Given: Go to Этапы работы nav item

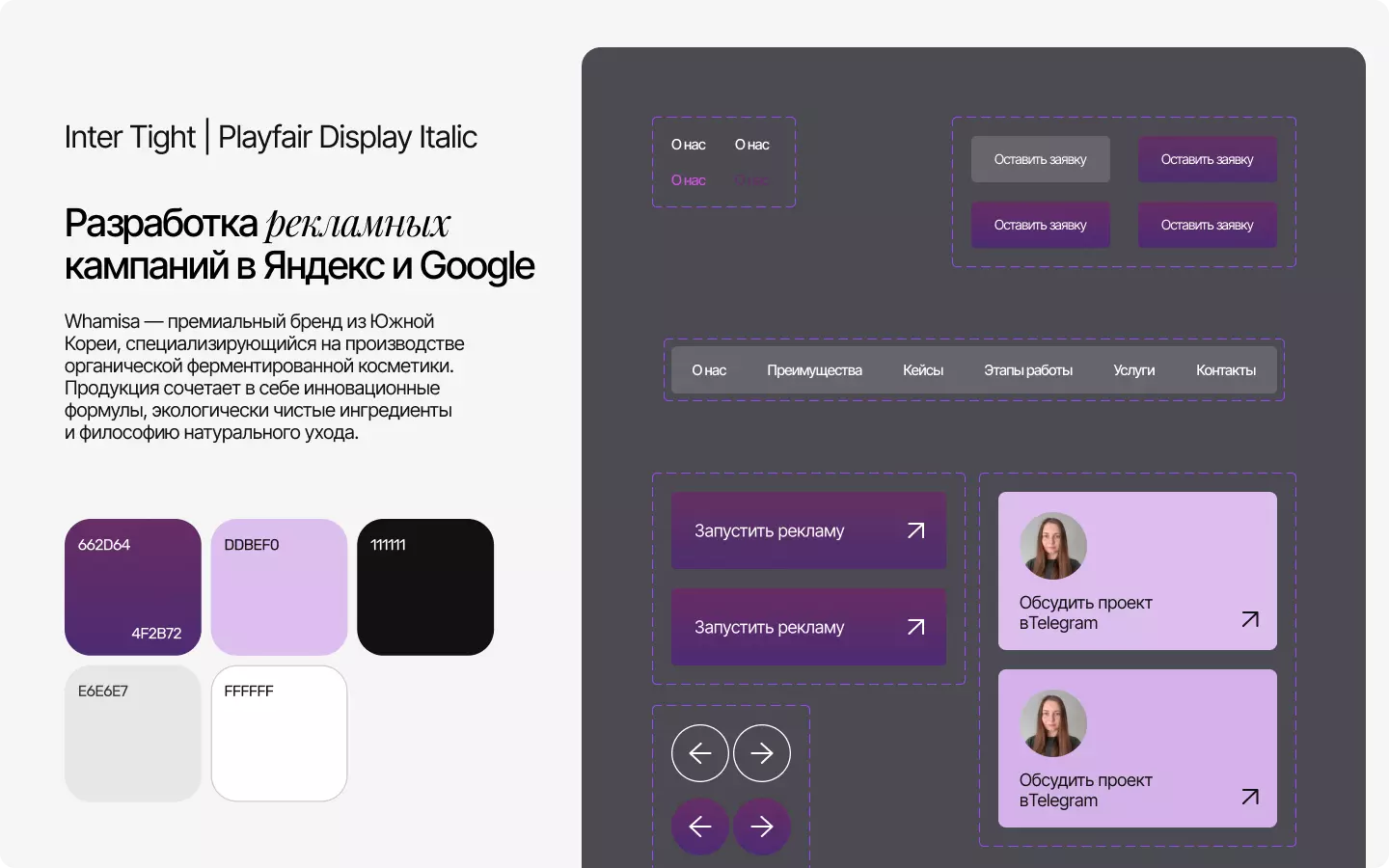Looking at the screenshot, I should (x=1028, y=370).
